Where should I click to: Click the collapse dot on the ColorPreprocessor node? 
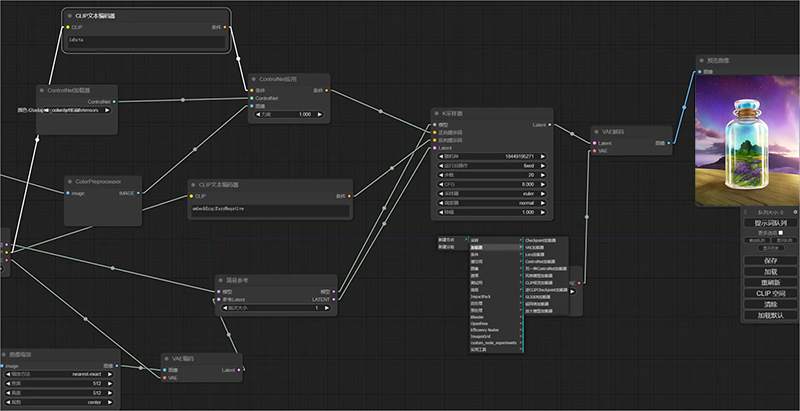(x=70, y=182)
